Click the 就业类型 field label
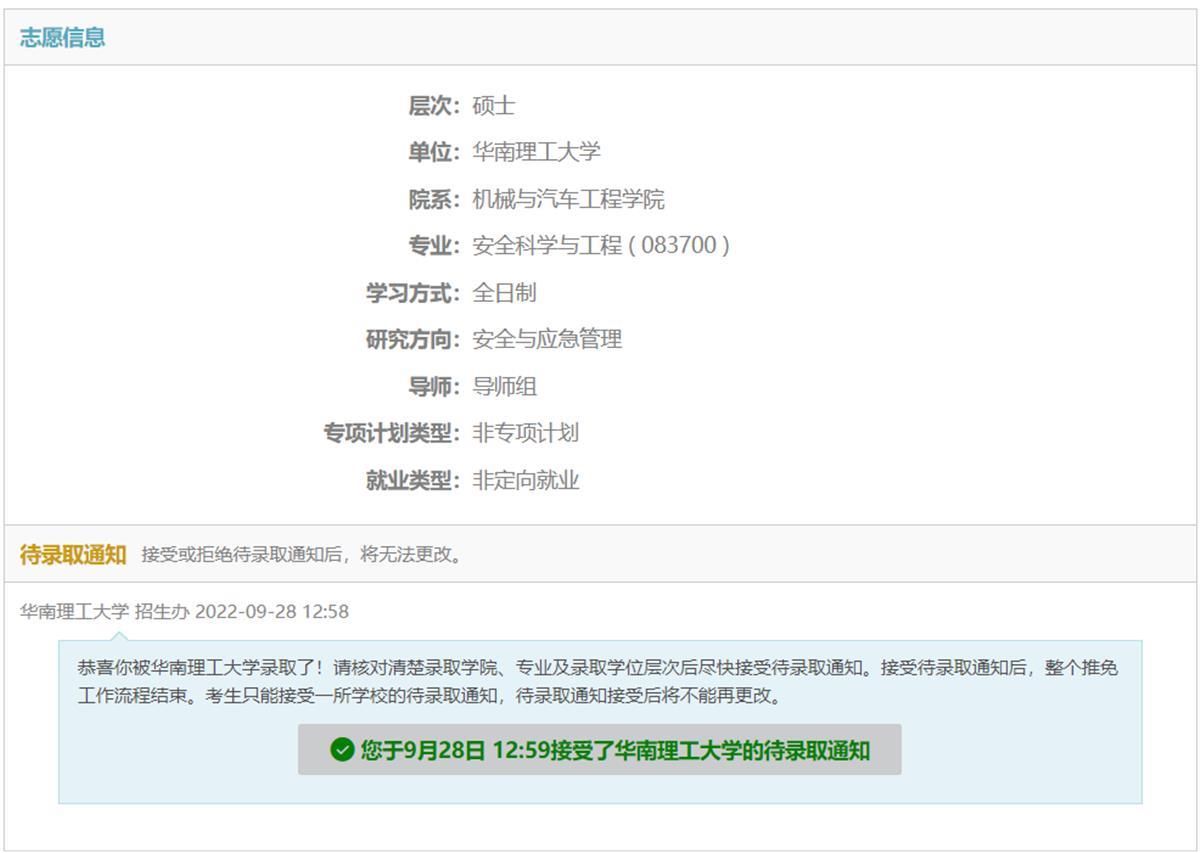Viewport: 1200px width, 853px height. coord(413,481)
